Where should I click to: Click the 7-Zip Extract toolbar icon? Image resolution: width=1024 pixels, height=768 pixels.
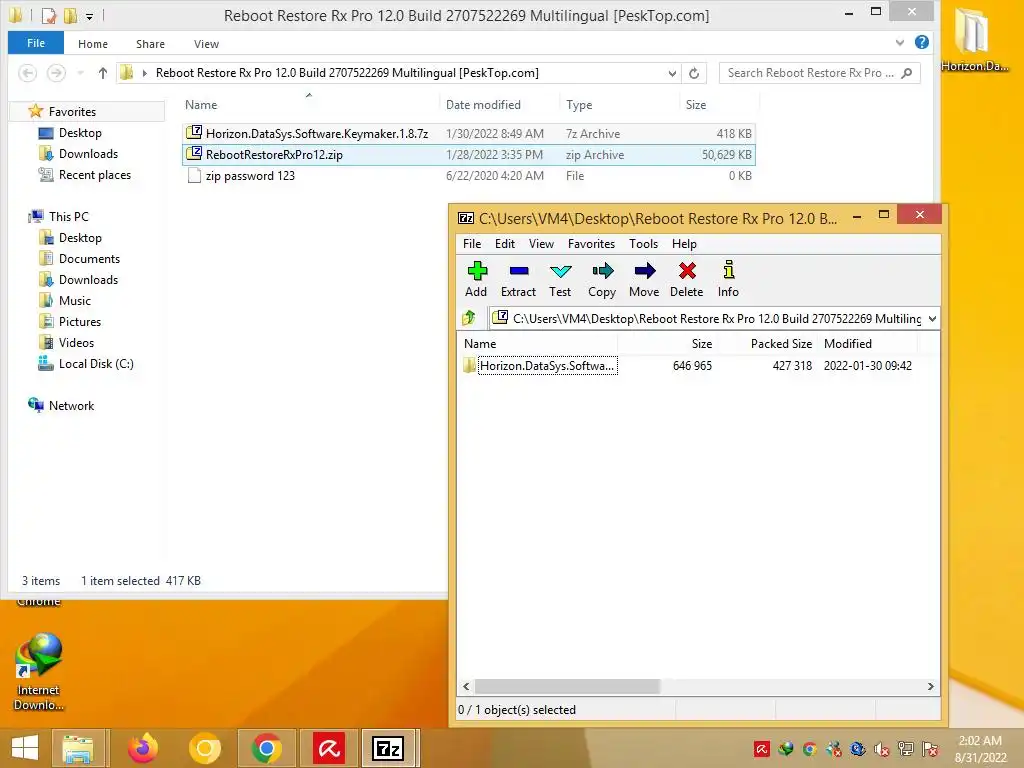(519, 270)
